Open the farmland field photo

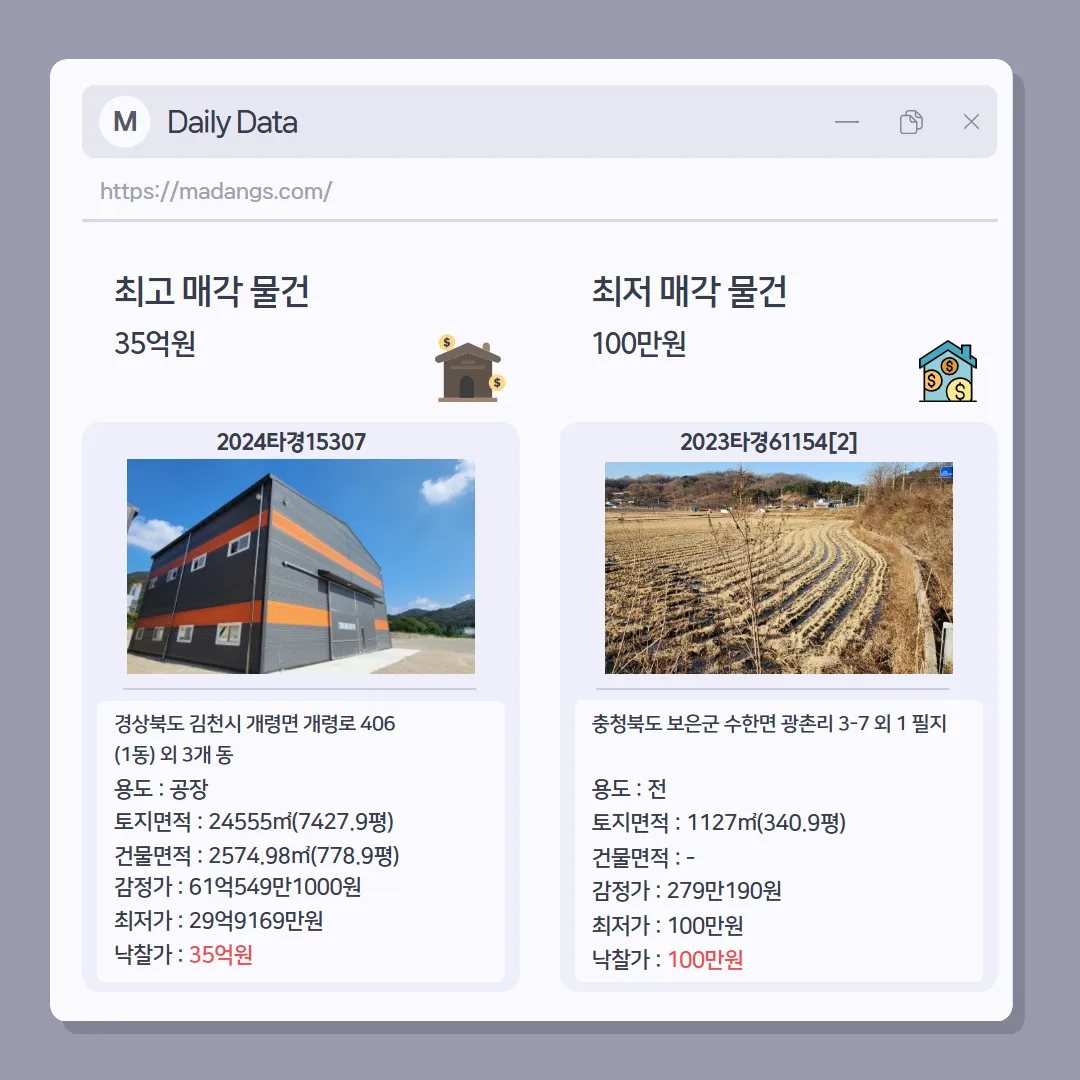click(778, 568)
